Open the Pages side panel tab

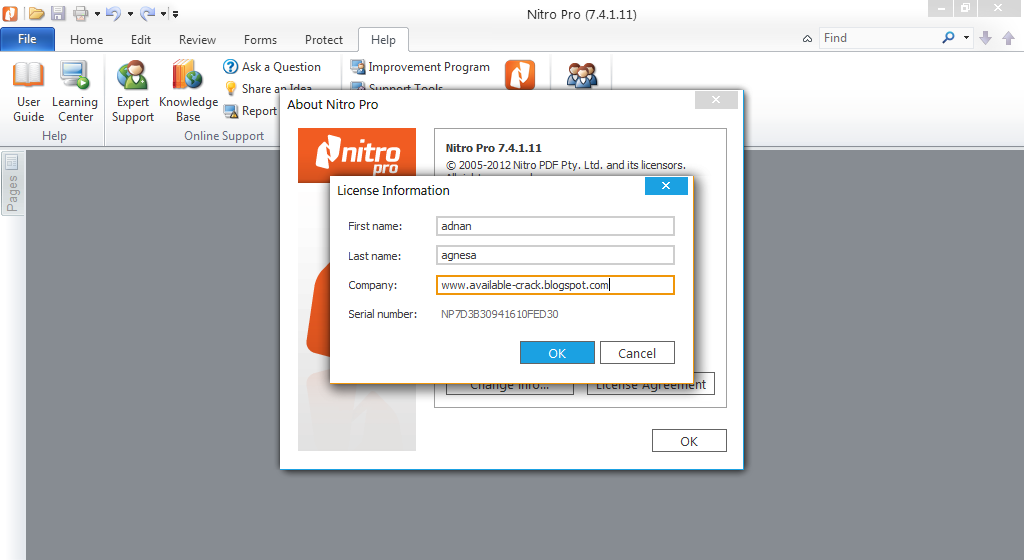12,184
